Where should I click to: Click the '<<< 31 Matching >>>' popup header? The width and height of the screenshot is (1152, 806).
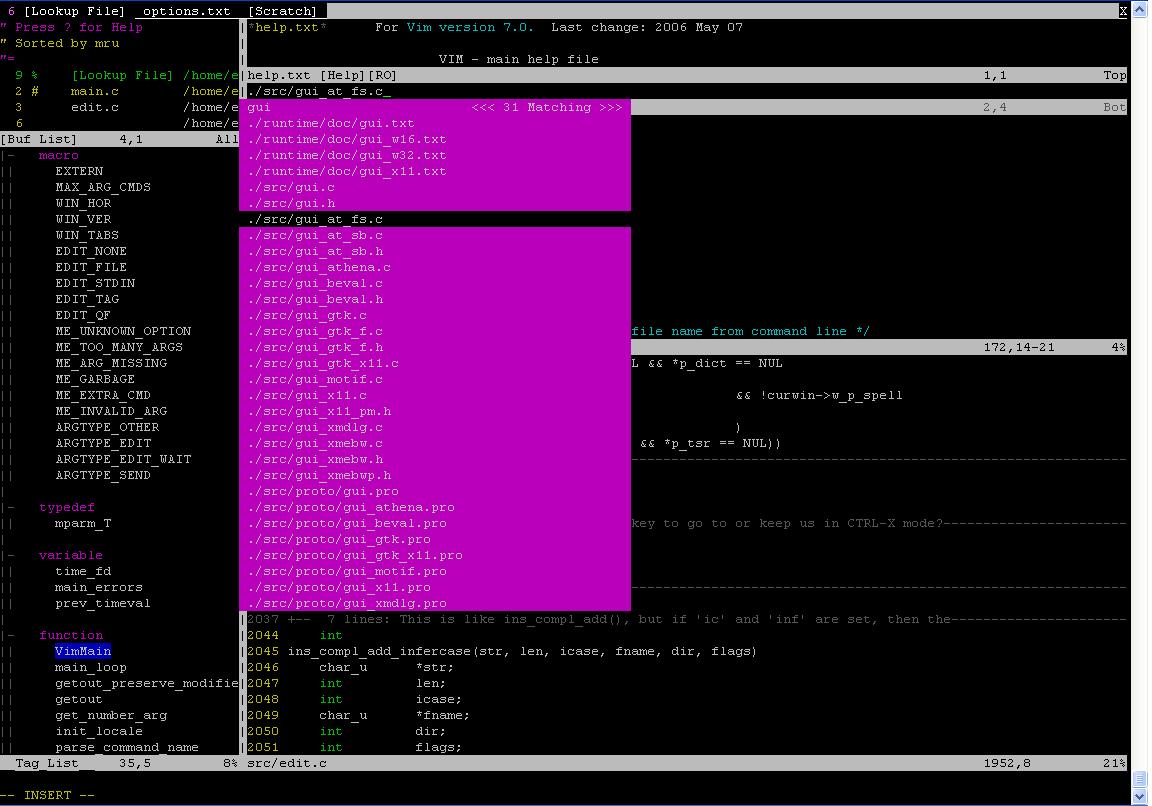547,107
